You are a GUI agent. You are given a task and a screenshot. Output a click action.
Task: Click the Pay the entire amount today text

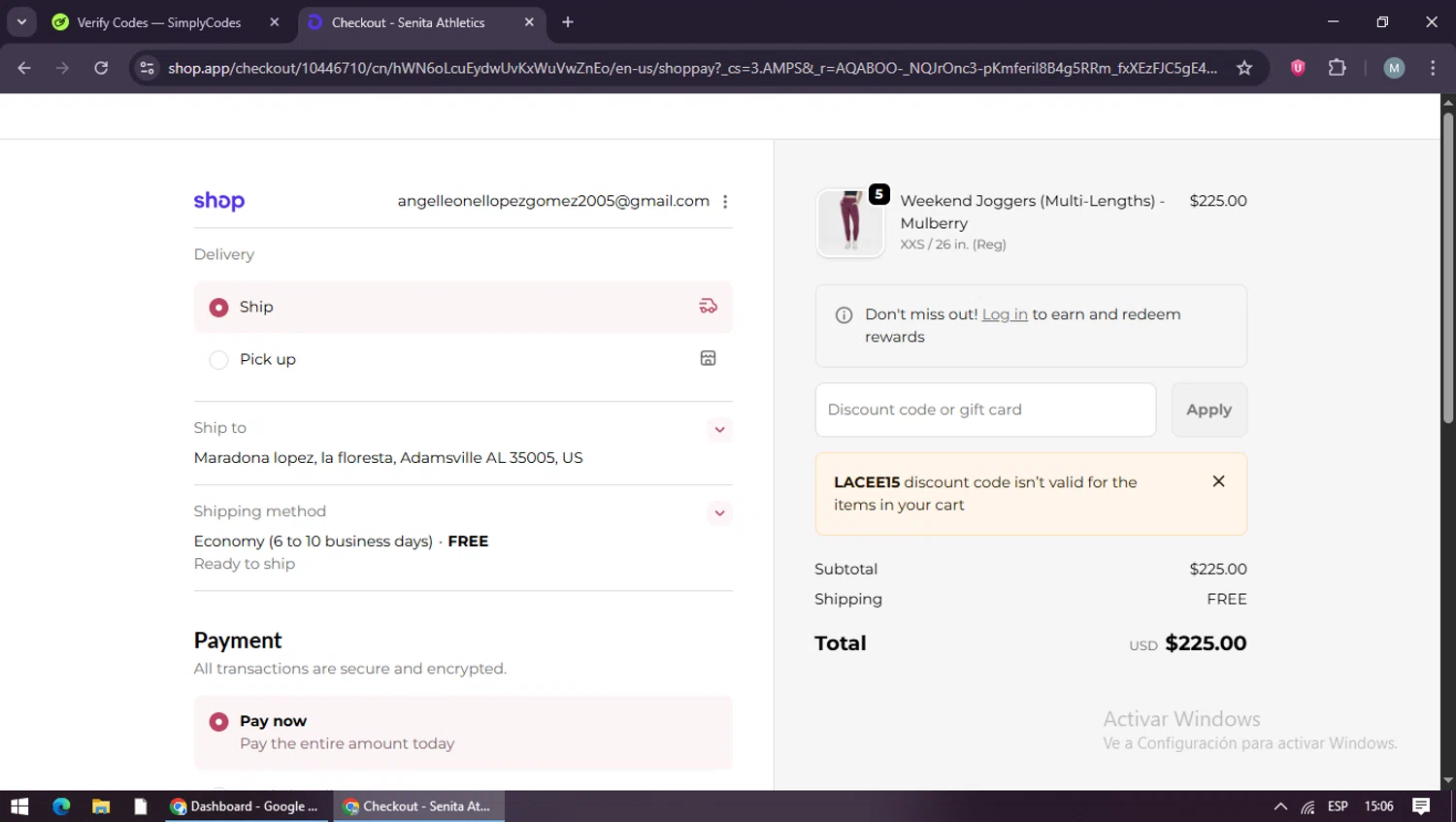(x=347, y=744)
